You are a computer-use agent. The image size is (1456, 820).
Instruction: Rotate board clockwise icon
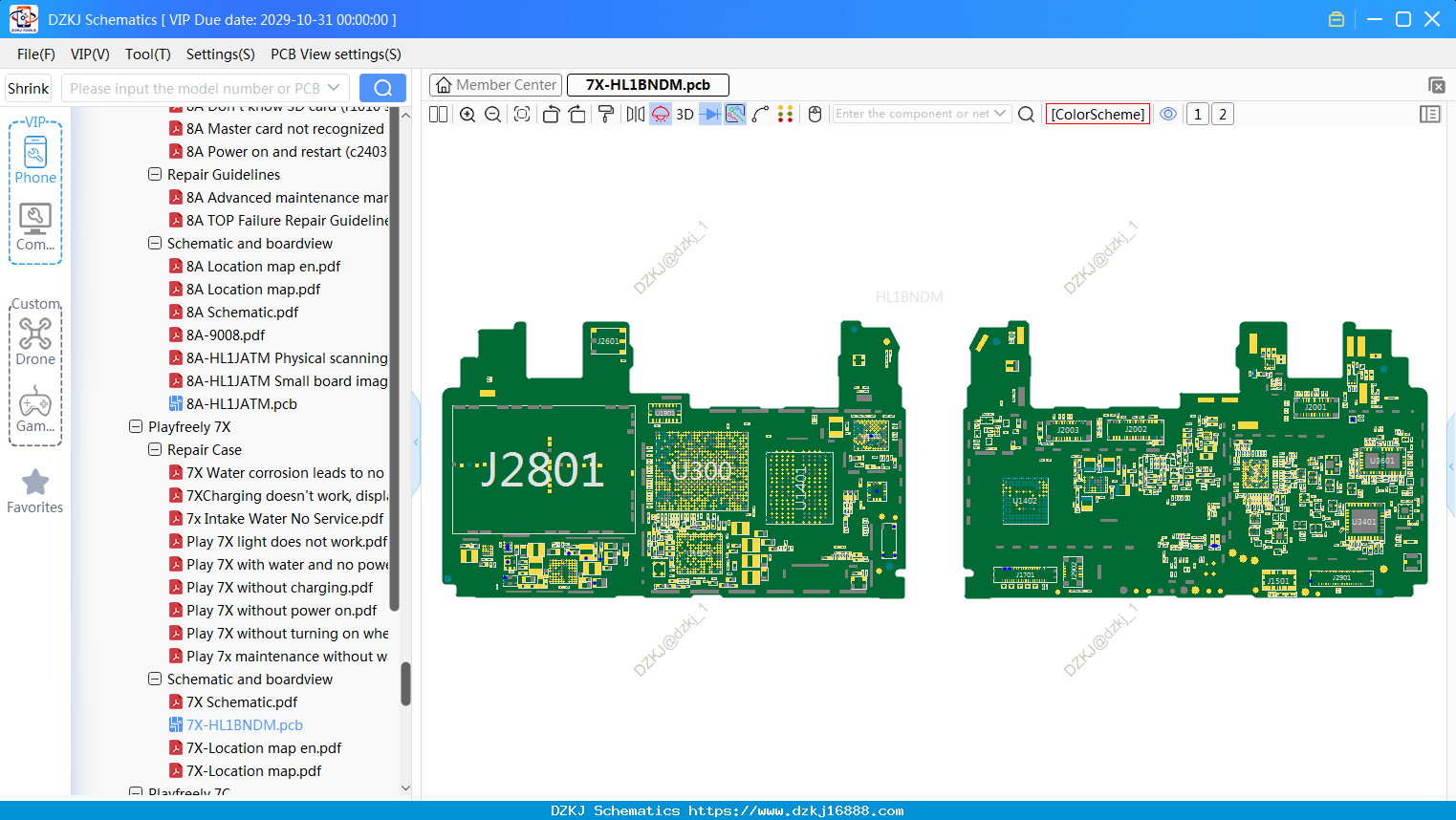(x=577, y=115)
